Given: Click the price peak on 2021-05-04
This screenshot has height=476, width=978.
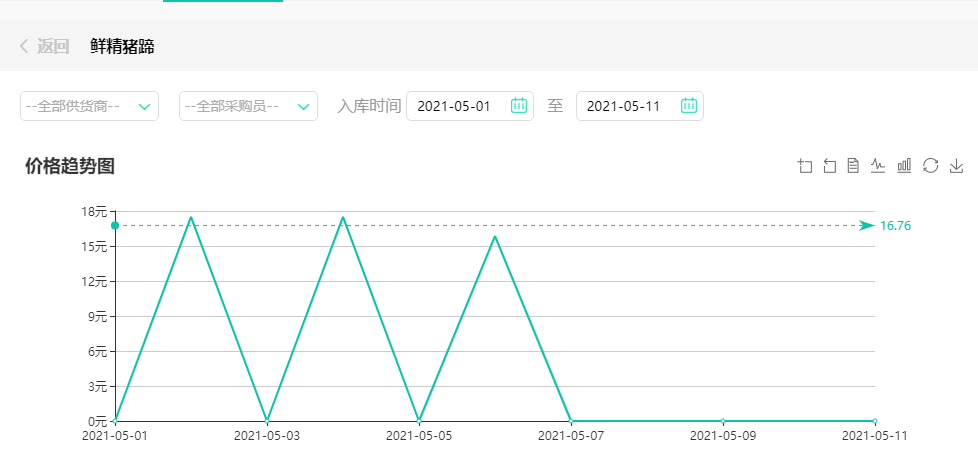Looking at the screenshot, I should tap(343, 217).
